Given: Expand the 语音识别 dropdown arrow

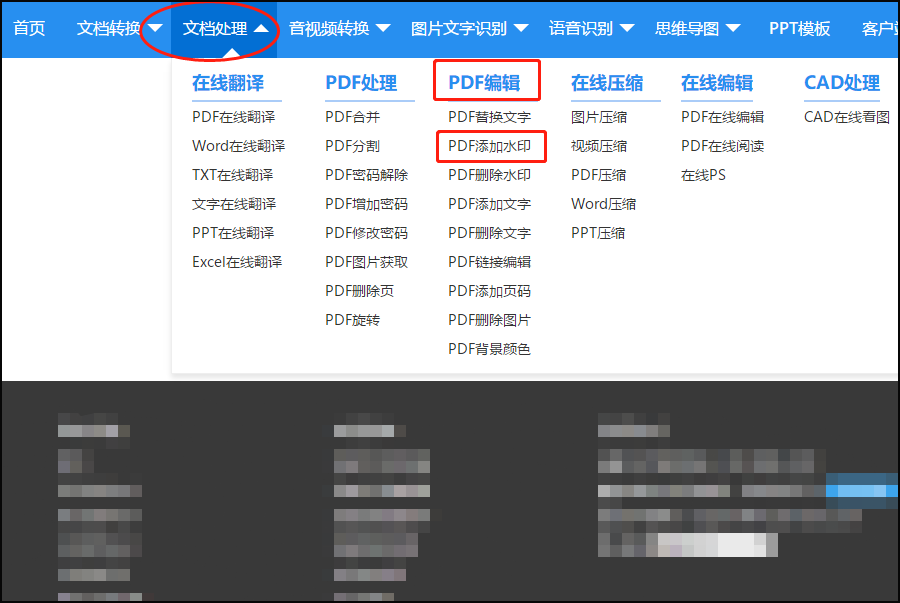Looking at the screenshot, I should point(627,28).
